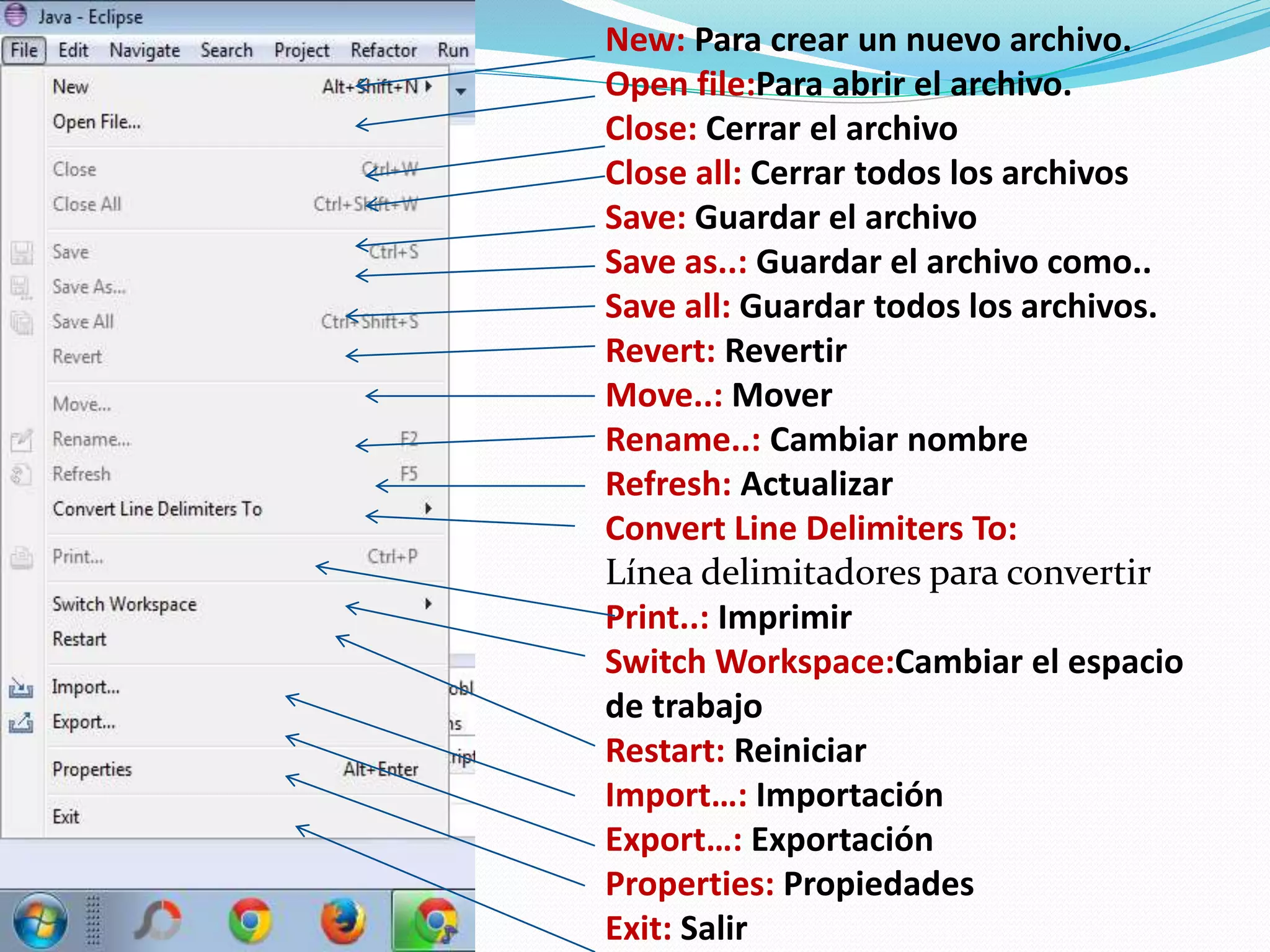Image resolution: width=1270 pixels, height=952 pixels.
Task: Select Close menu entry
Action: 247,169
